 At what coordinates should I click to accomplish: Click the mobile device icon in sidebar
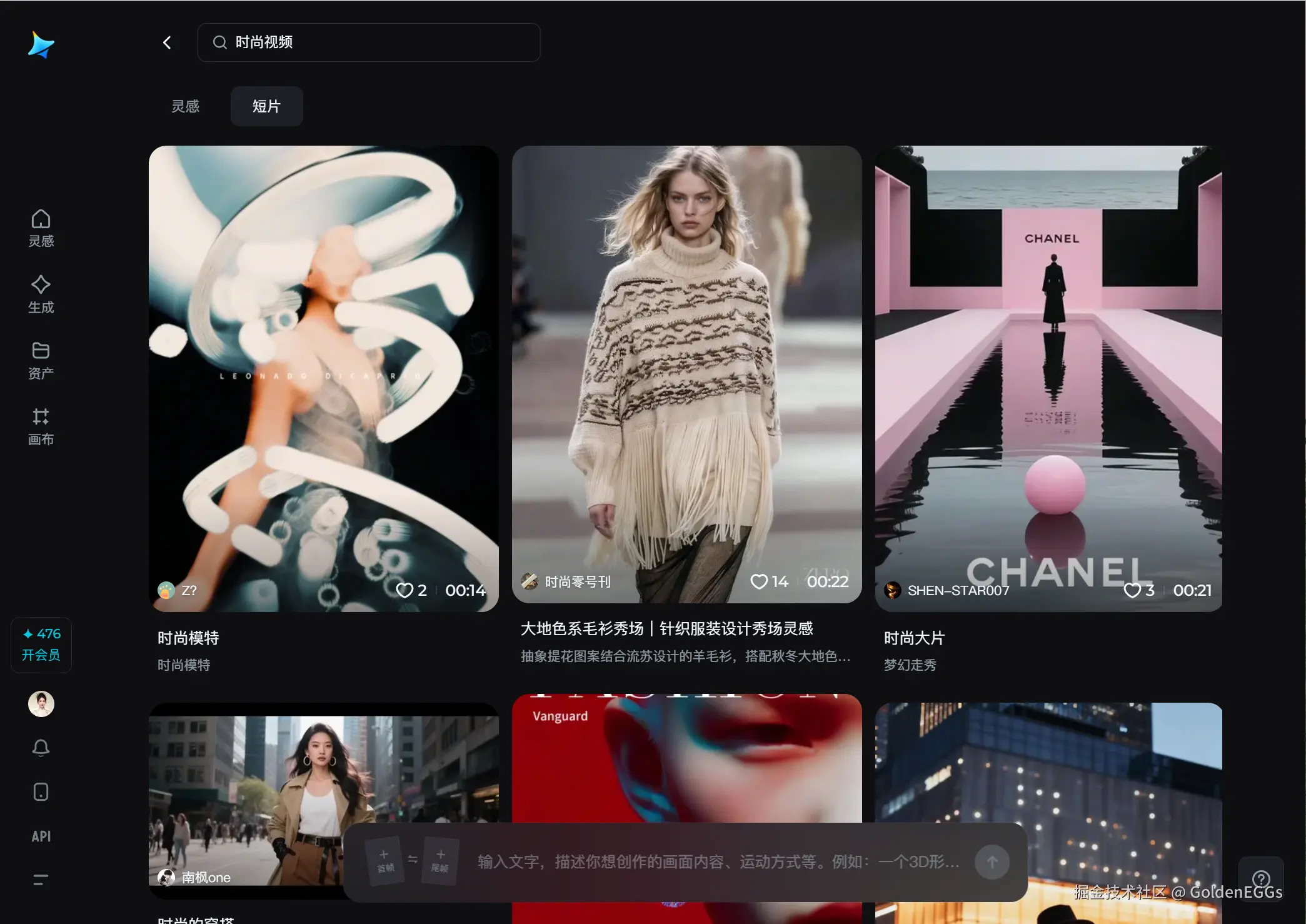click(41, 791)
